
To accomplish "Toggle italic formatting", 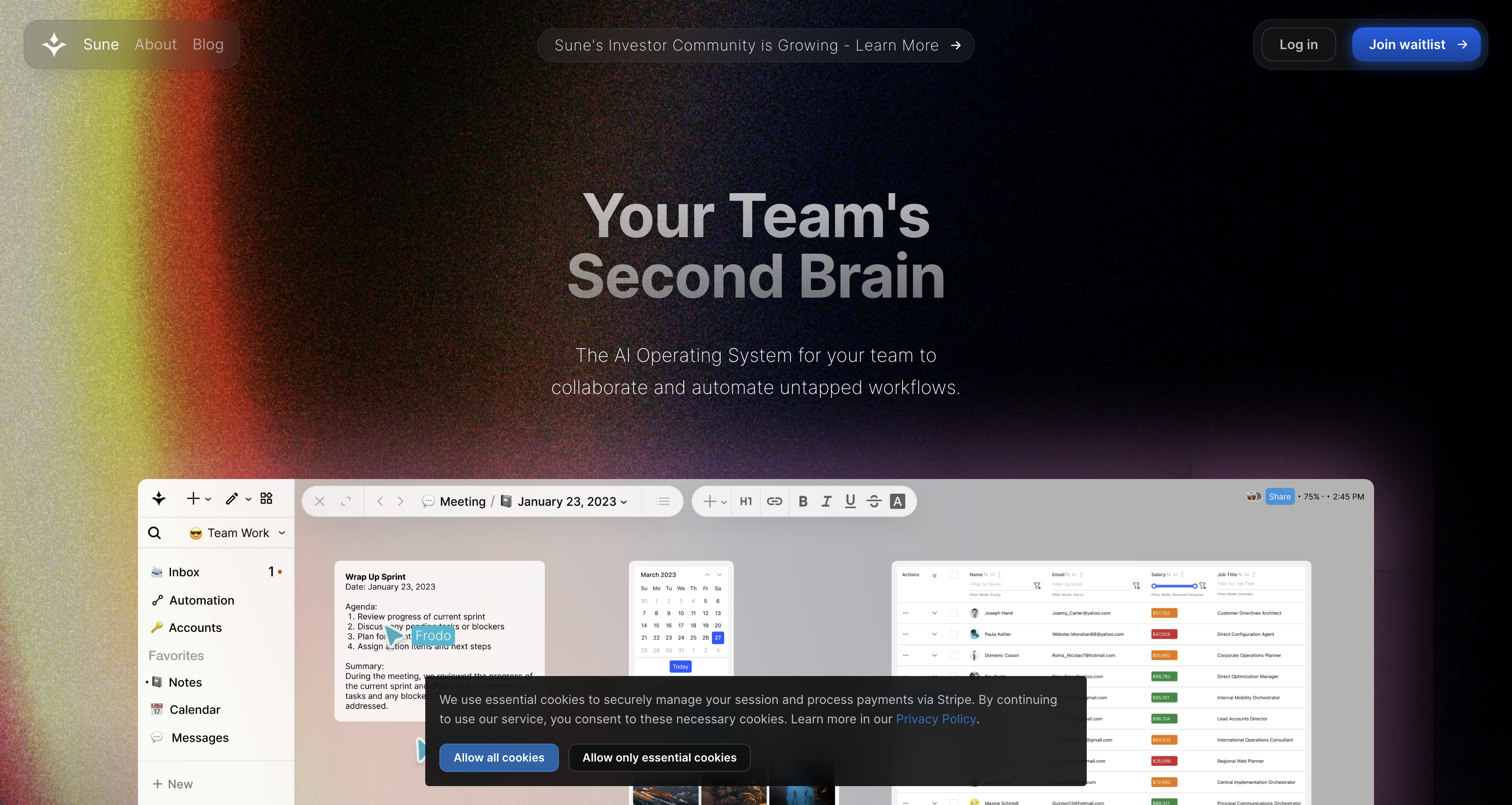I will [826, 502].
